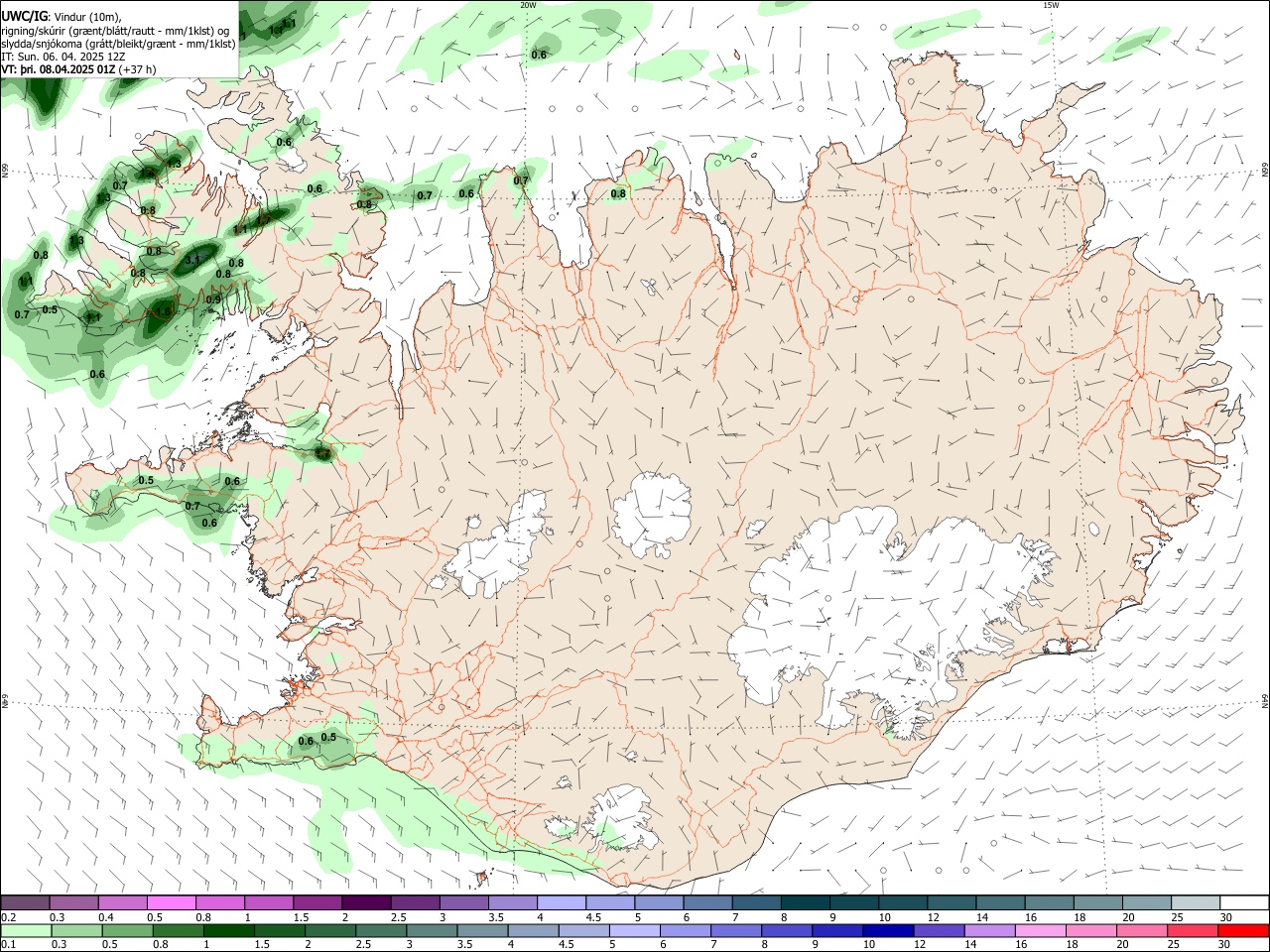Click the 0.1 legend scale label
Image resolution: width=1270 pixels, height=952 pixels.
[x=8, y=945]
